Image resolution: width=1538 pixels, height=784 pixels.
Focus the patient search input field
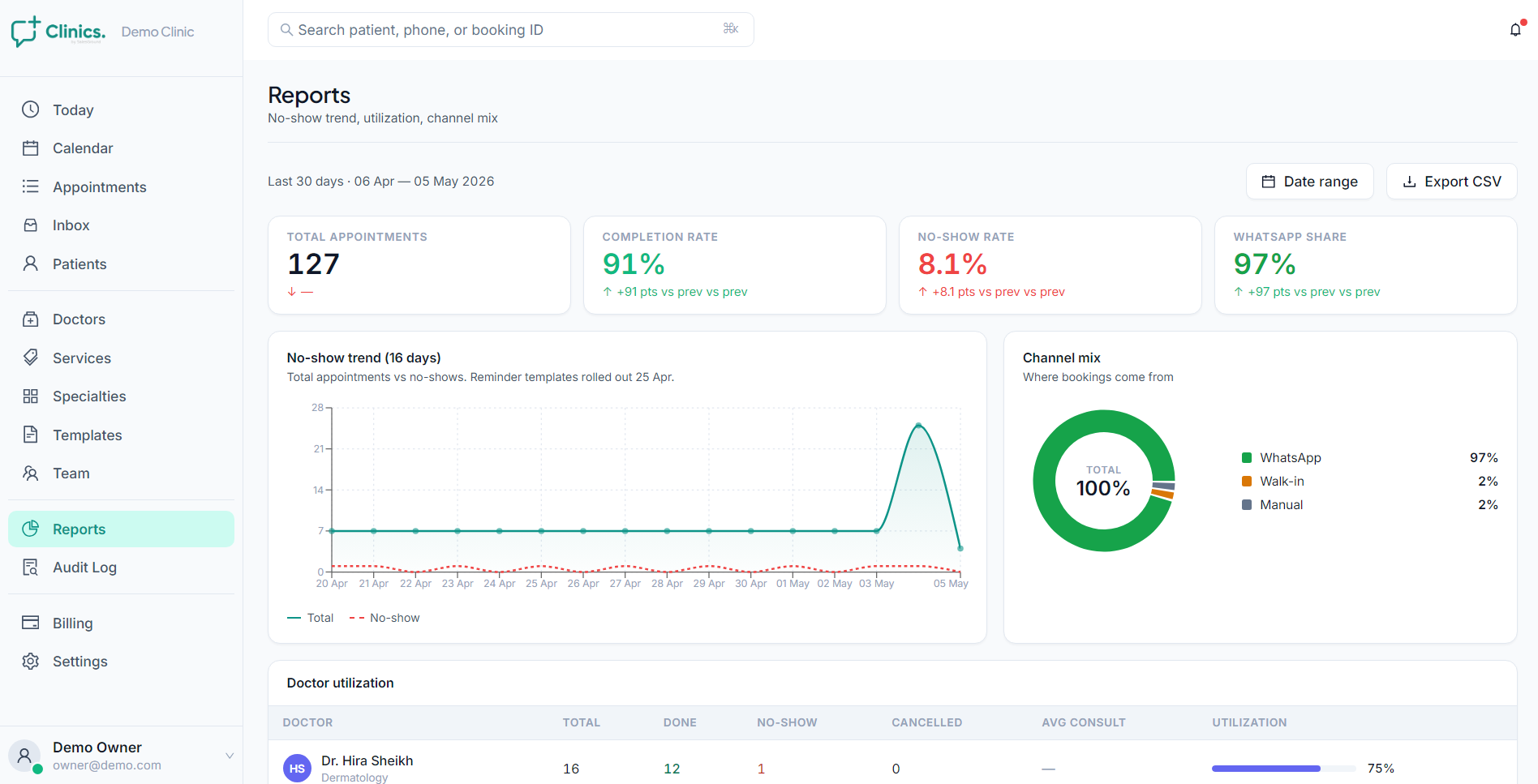tap(510, 30)
